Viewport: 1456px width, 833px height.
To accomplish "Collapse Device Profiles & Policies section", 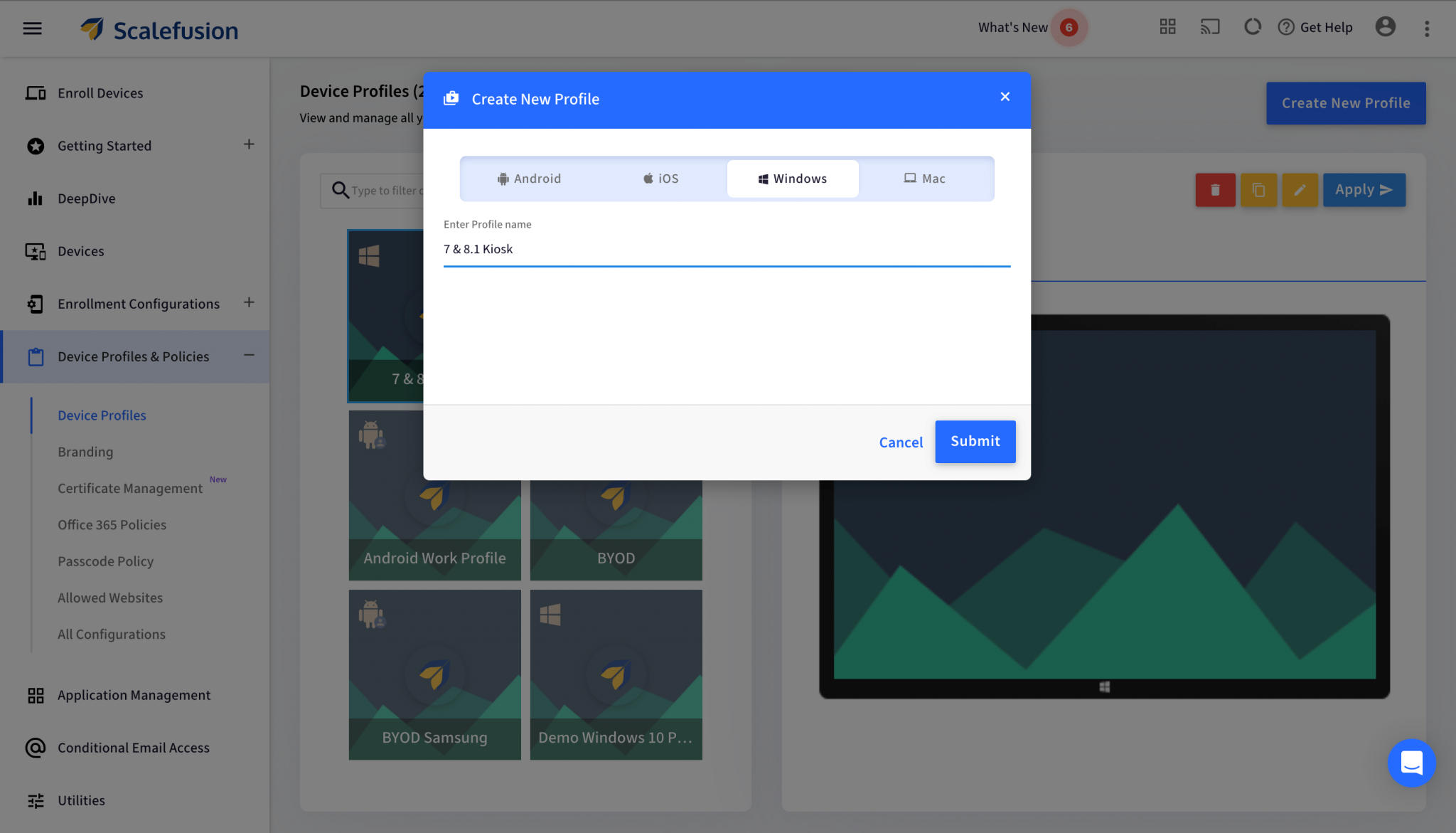I will point(249,355).
